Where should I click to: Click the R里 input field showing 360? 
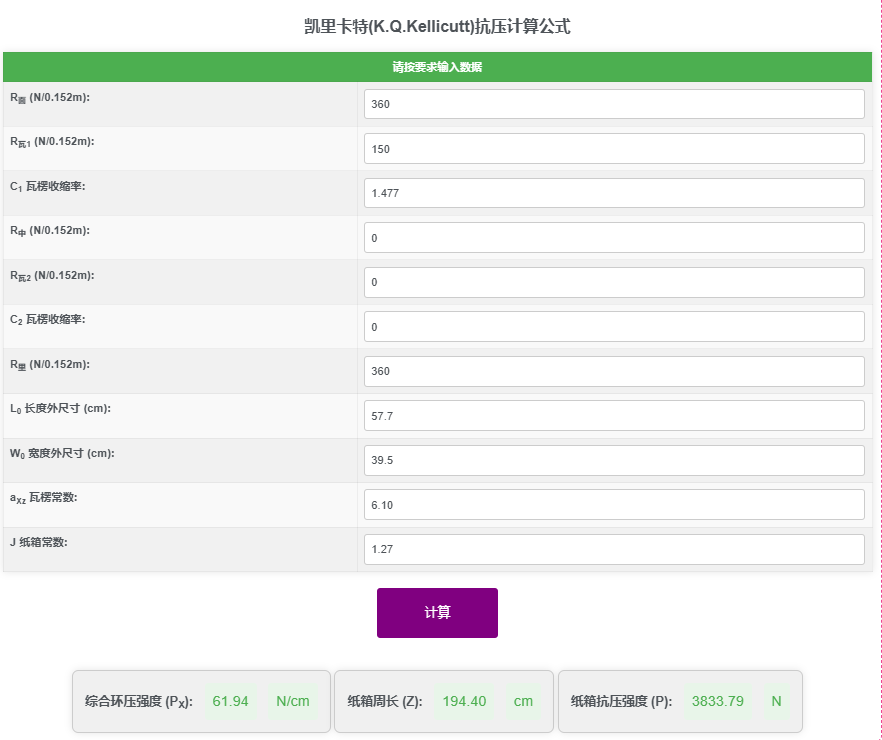613,371
